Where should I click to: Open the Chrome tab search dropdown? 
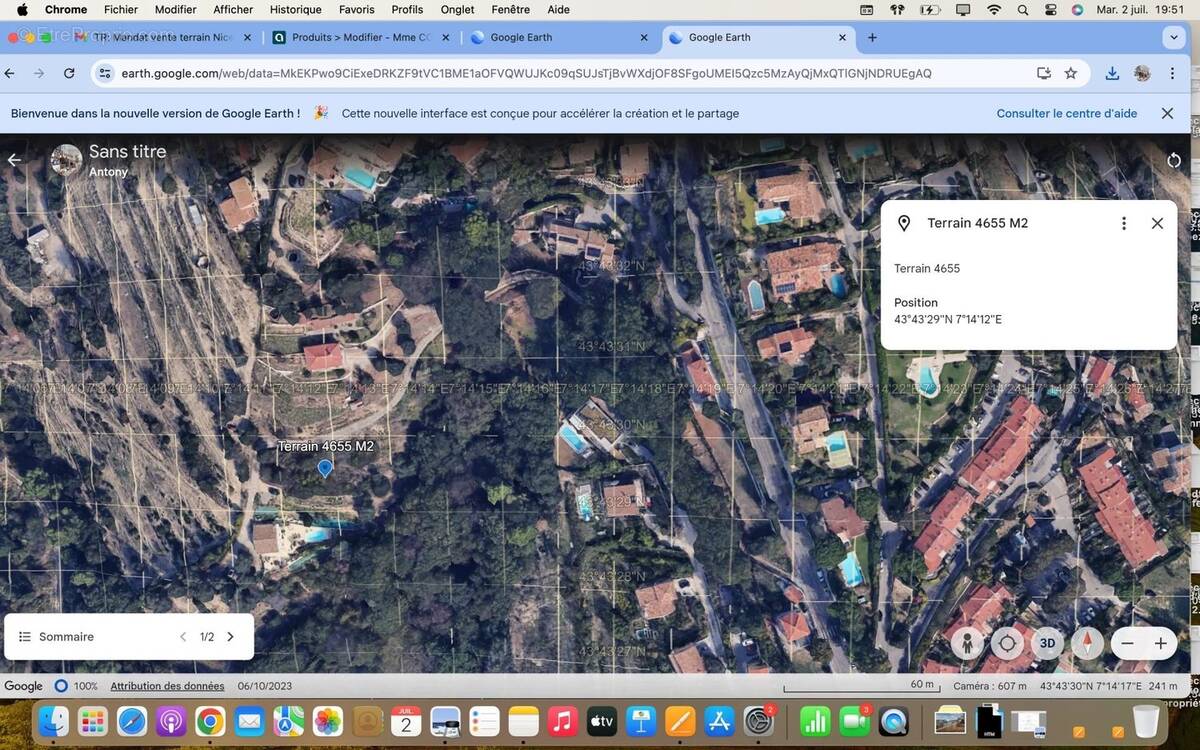pyautogui.click(x=1174, y=37)
